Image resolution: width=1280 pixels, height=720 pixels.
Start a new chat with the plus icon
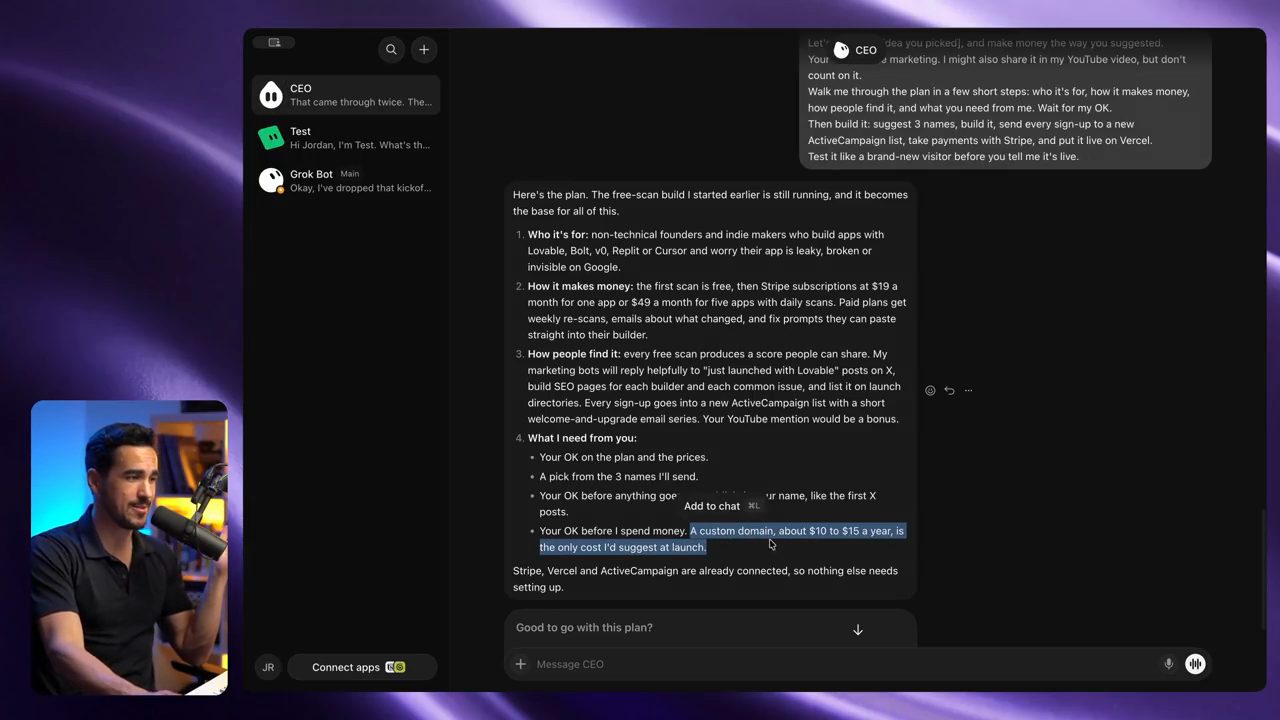coord(424,49)
